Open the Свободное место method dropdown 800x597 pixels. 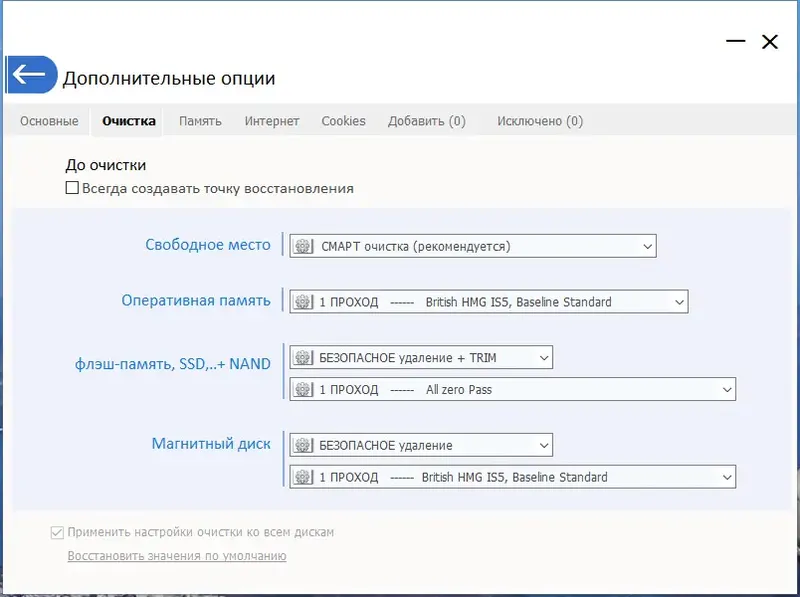tap(646, 244)
